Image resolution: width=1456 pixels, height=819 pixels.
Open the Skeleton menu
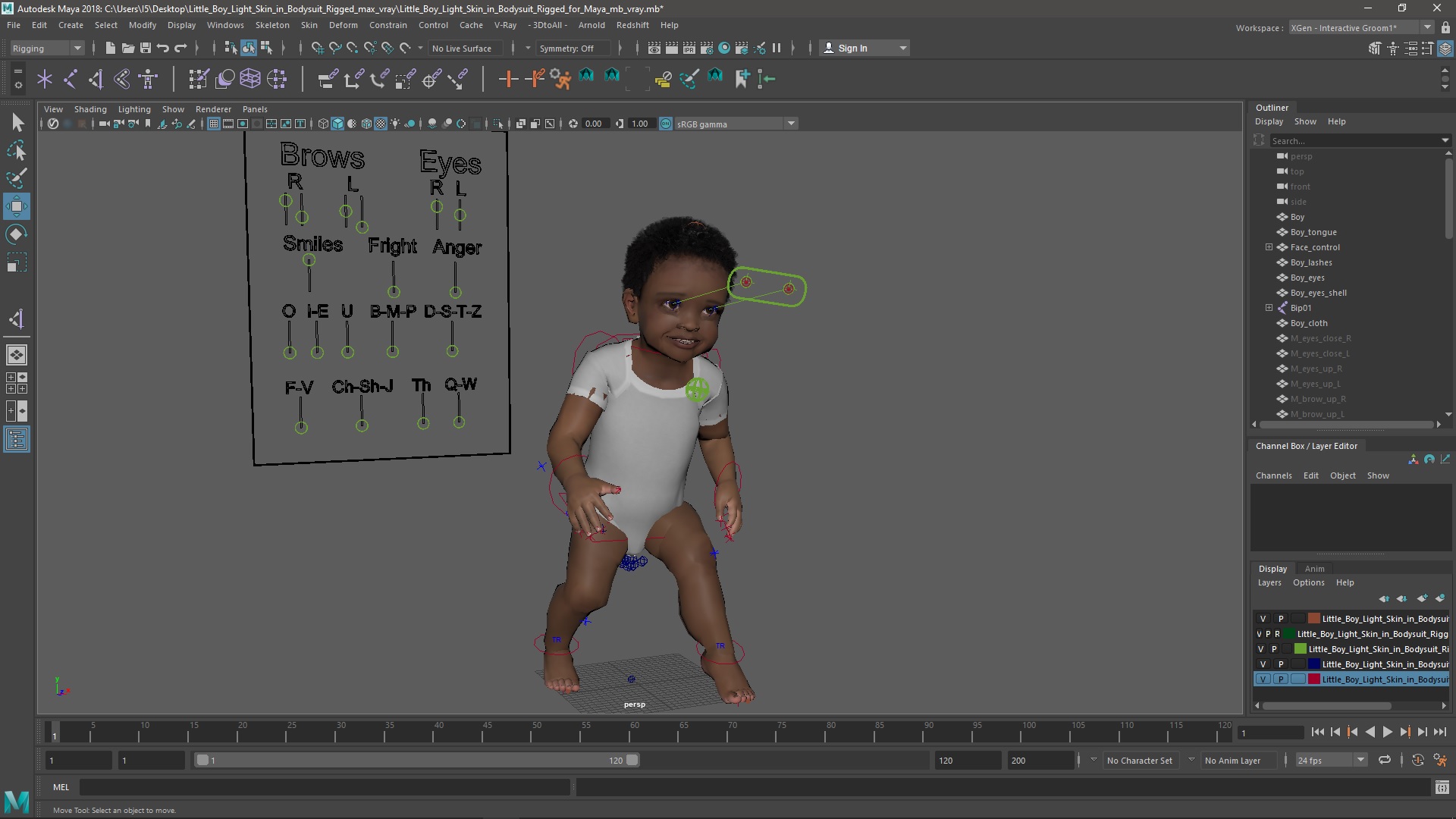pyautogui.click(x=272, y=25)
